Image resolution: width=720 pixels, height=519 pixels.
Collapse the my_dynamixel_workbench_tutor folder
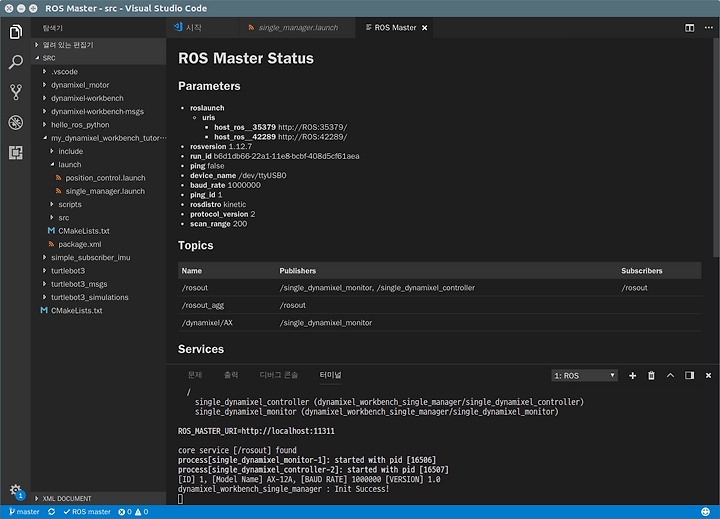(x=98, y=138)
